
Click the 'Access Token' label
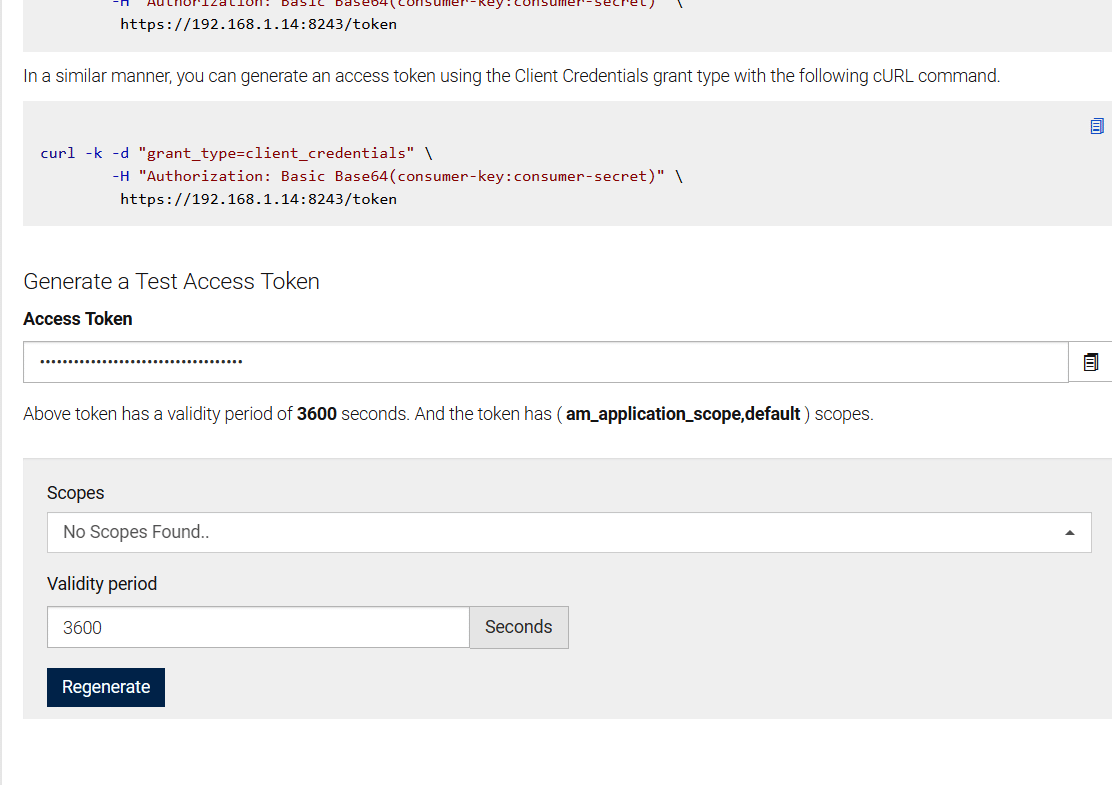(78, 319)
